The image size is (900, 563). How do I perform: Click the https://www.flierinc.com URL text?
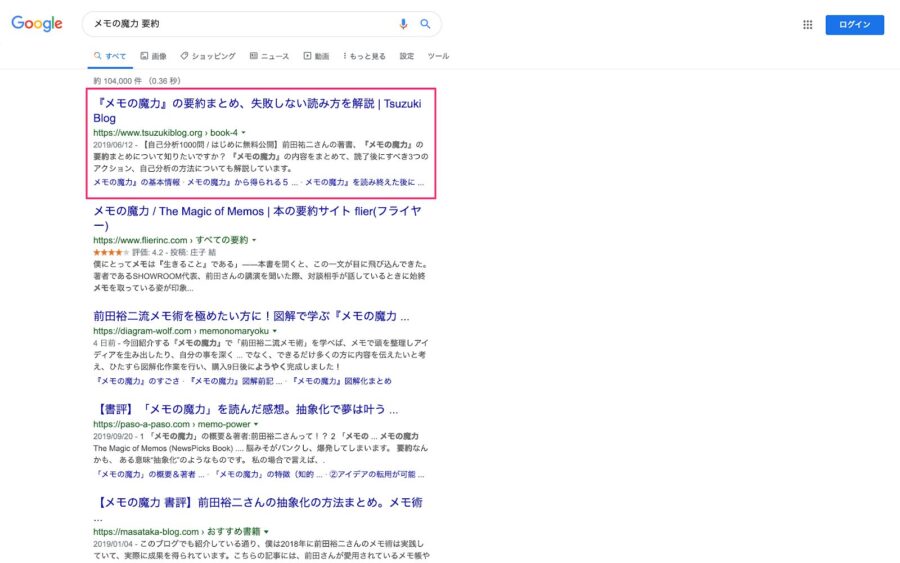point(140,240)
